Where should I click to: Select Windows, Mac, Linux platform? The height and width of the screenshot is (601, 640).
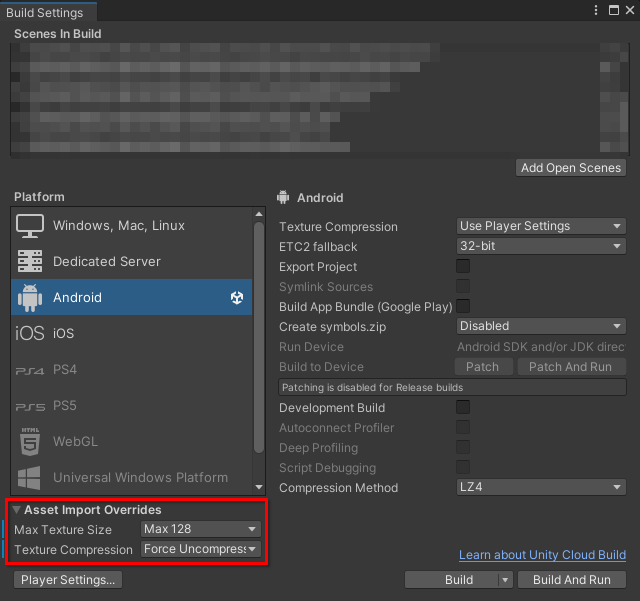click(x=131, y=226)
